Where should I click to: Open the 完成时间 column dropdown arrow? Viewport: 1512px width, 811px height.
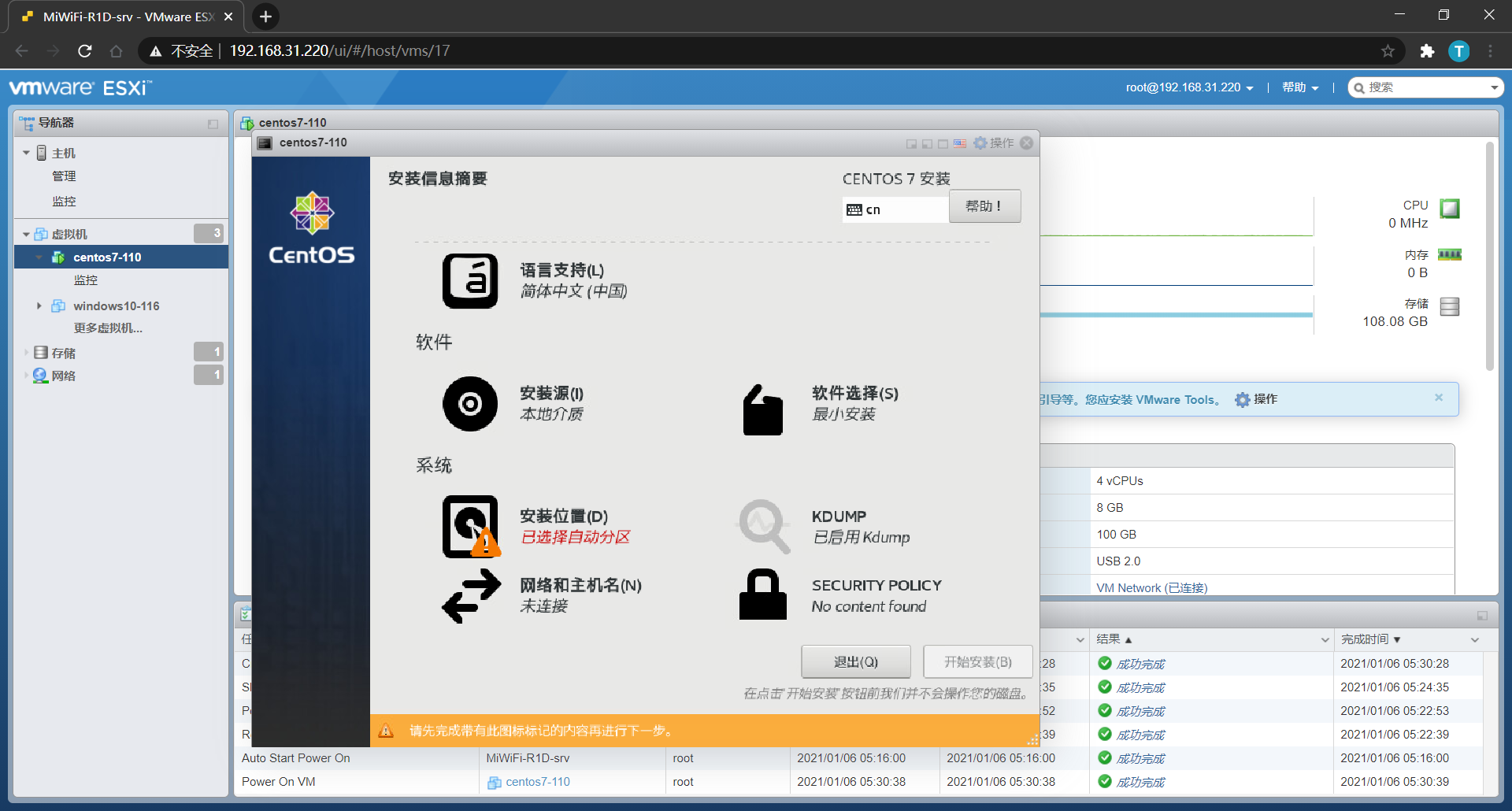(1475, 640)
